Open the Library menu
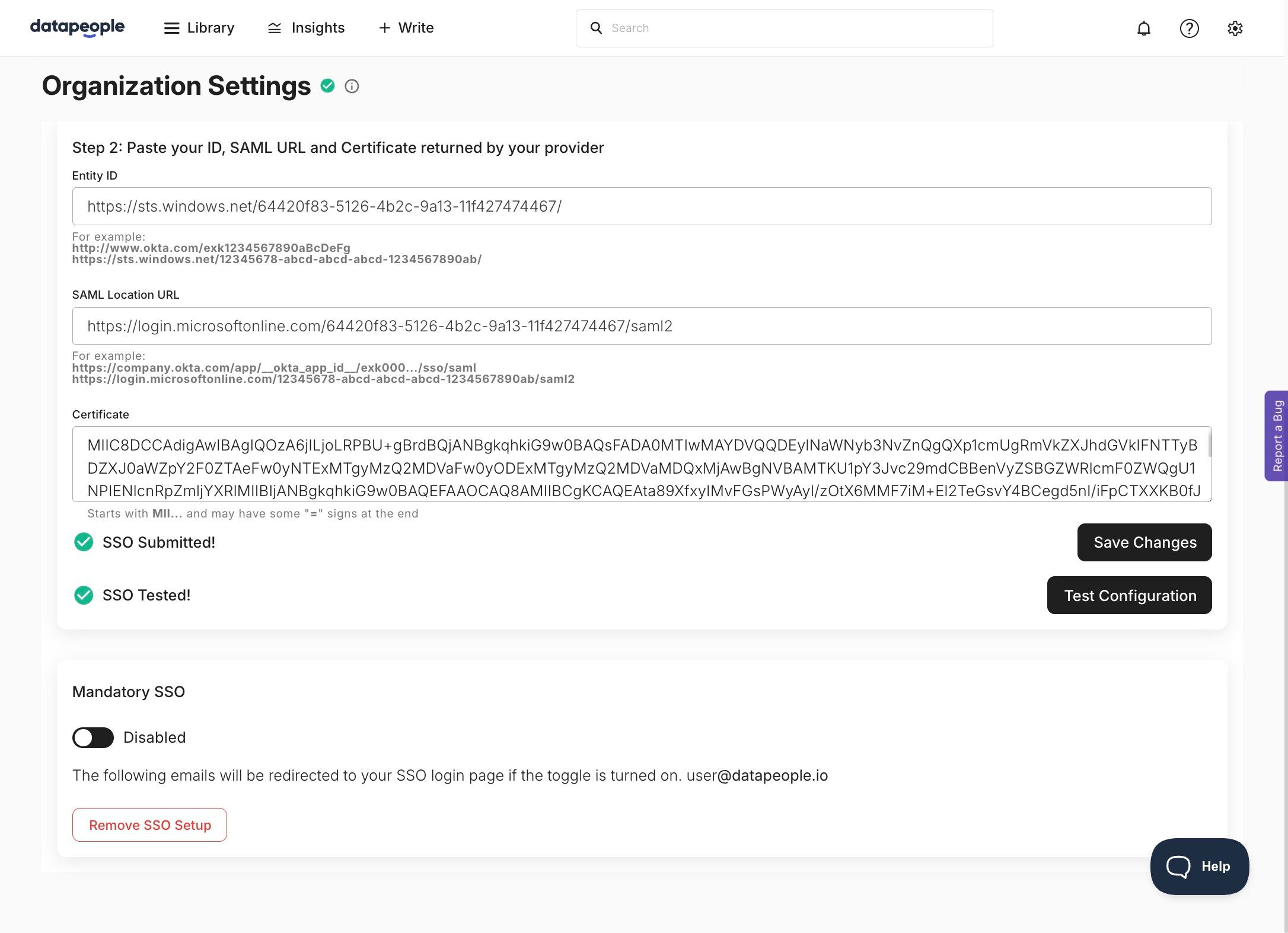The height and width of the screenshot is (933, 1288). pyautogui.click(x=199, y=28)
